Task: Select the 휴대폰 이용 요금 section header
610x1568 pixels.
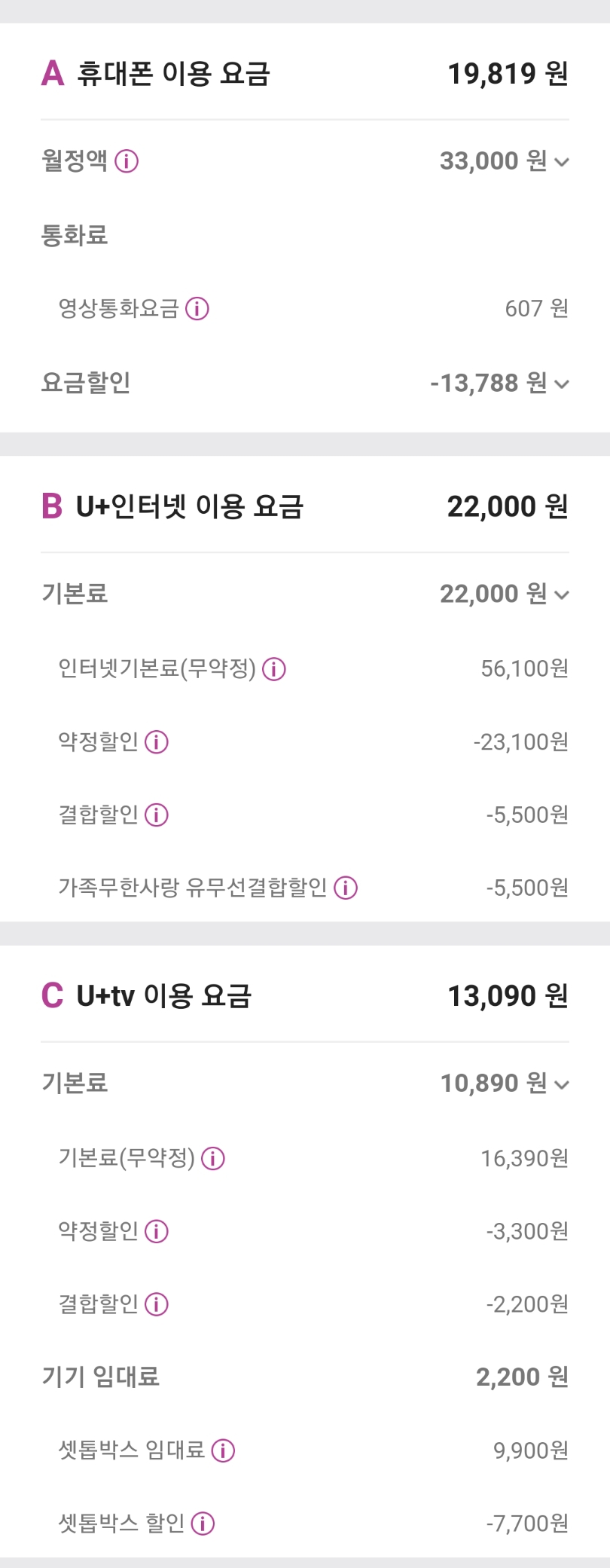Action: [173, 74]
